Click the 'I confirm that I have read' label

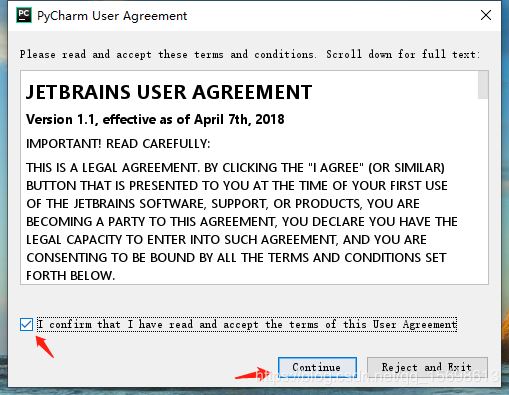247,324
